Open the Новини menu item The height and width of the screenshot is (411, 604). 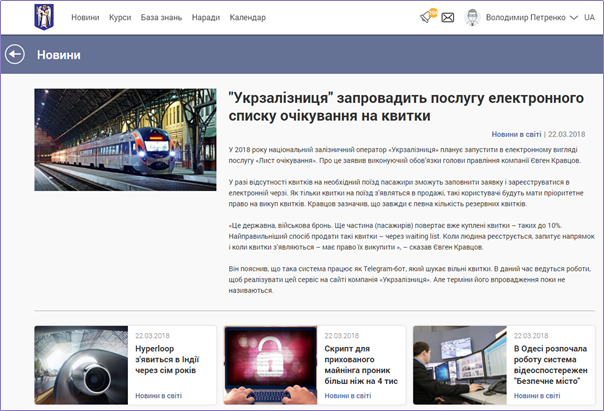coord(85,18)
